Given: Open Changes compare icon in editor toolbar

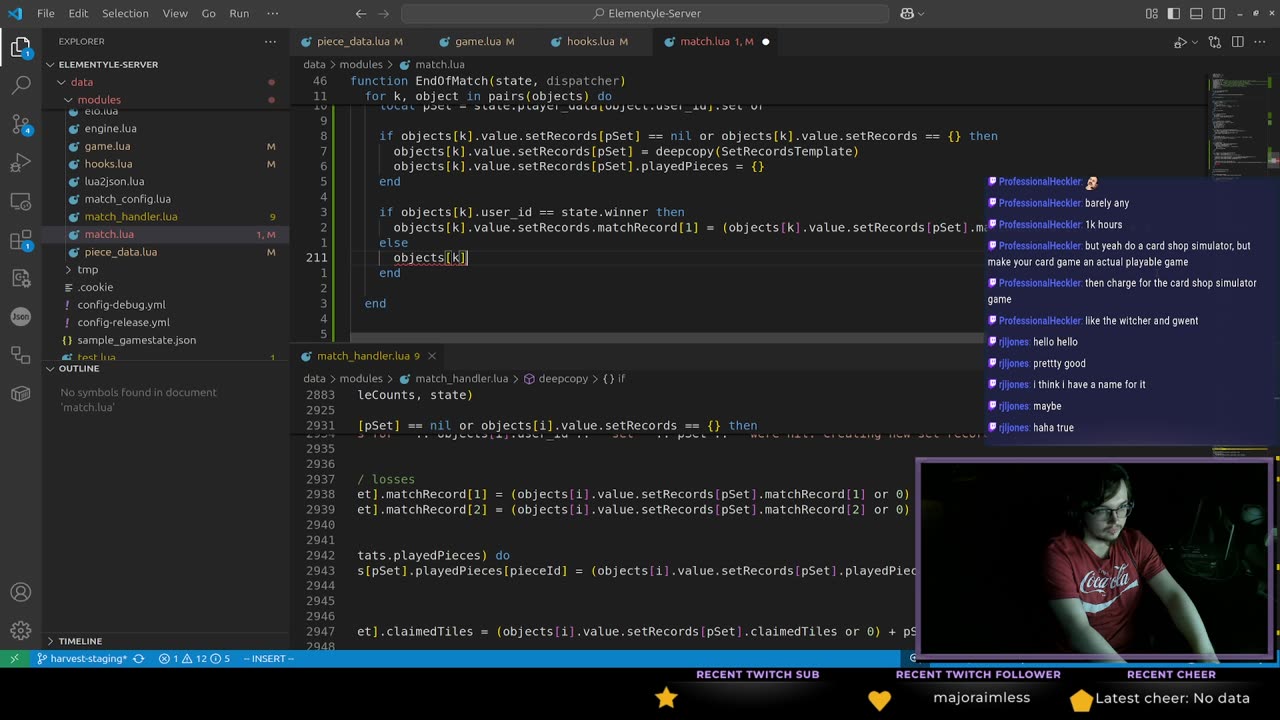Looking at the screenshot, I should pos(1215,42).
